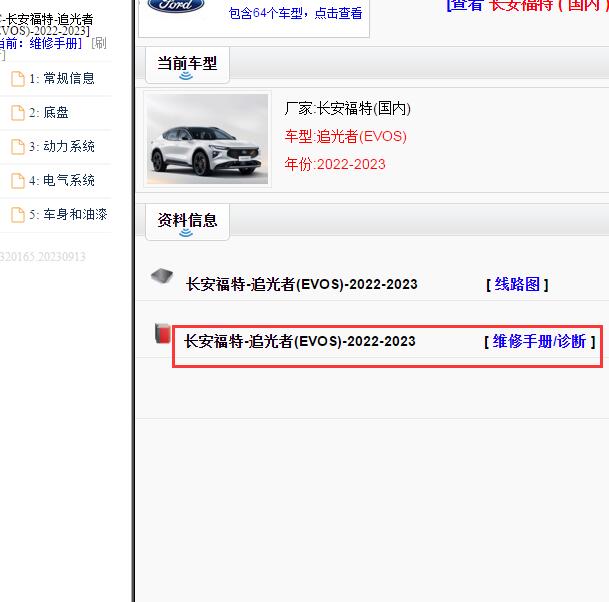Click the Ford logo icon
This screenshot has height=602, width=609.
176,5
